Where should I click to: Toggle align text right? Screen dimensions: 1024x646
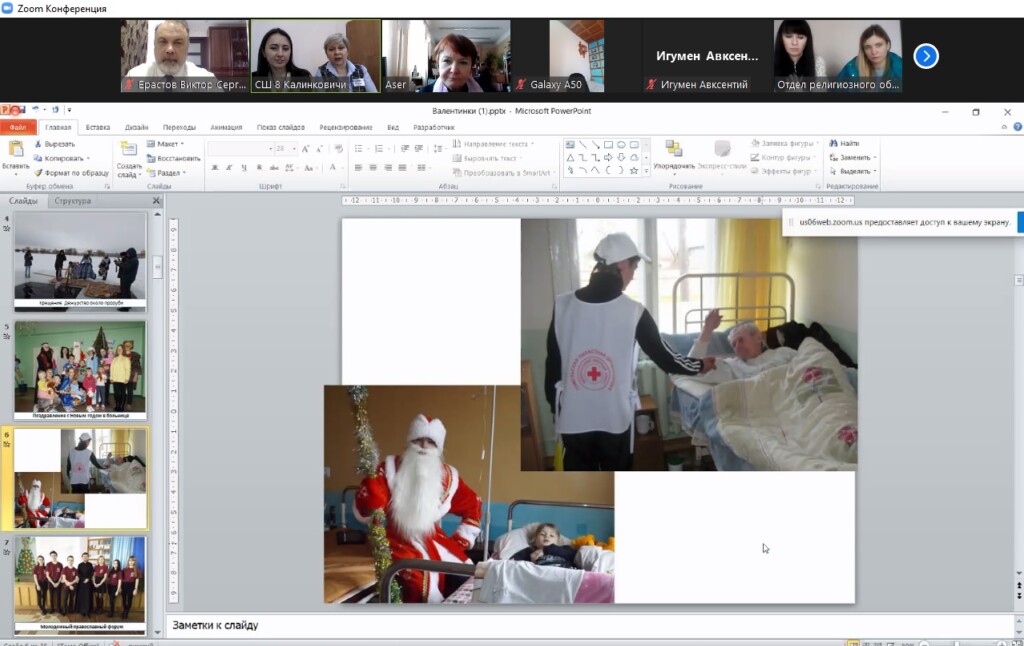388,168
